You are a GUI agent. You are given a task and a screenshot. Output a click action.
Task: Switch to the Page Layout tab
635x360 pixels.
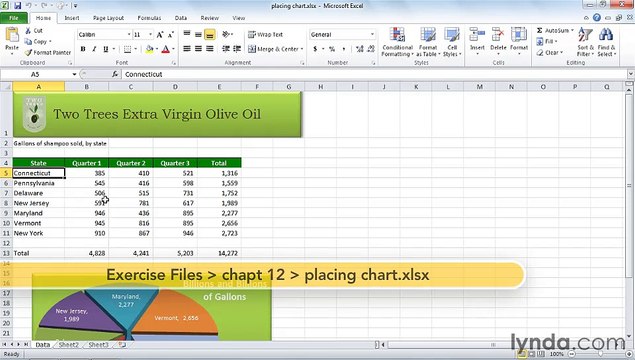pos(109,18)
